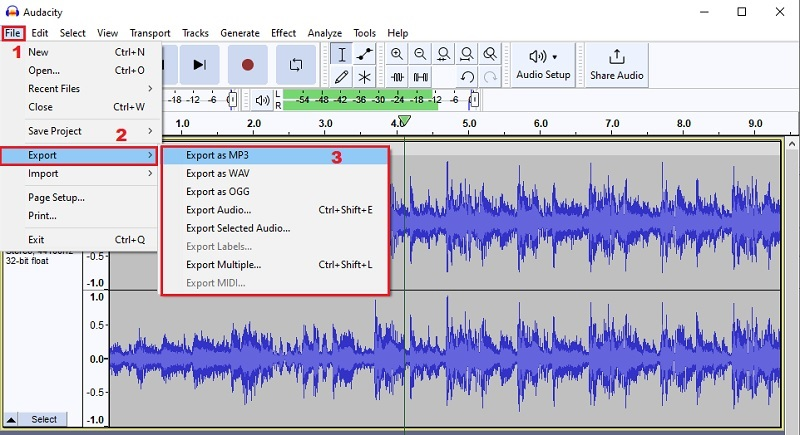Screen dimensions: 800x435
Task: Choose Page Setup... in File menu
Action: point(81,197)
